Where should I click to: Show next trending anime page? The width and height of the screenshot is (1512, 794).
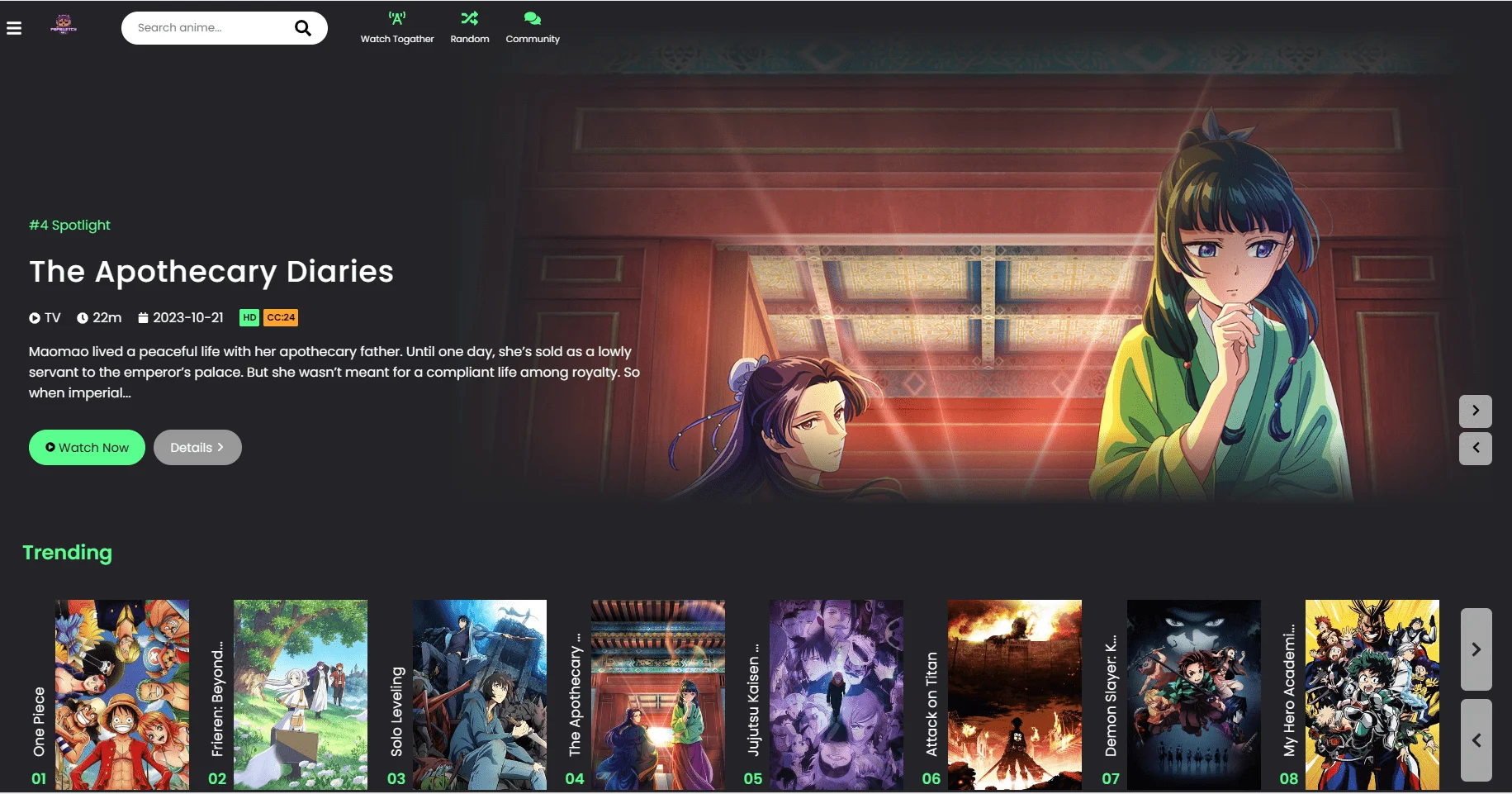click(x=1476, y=649)
